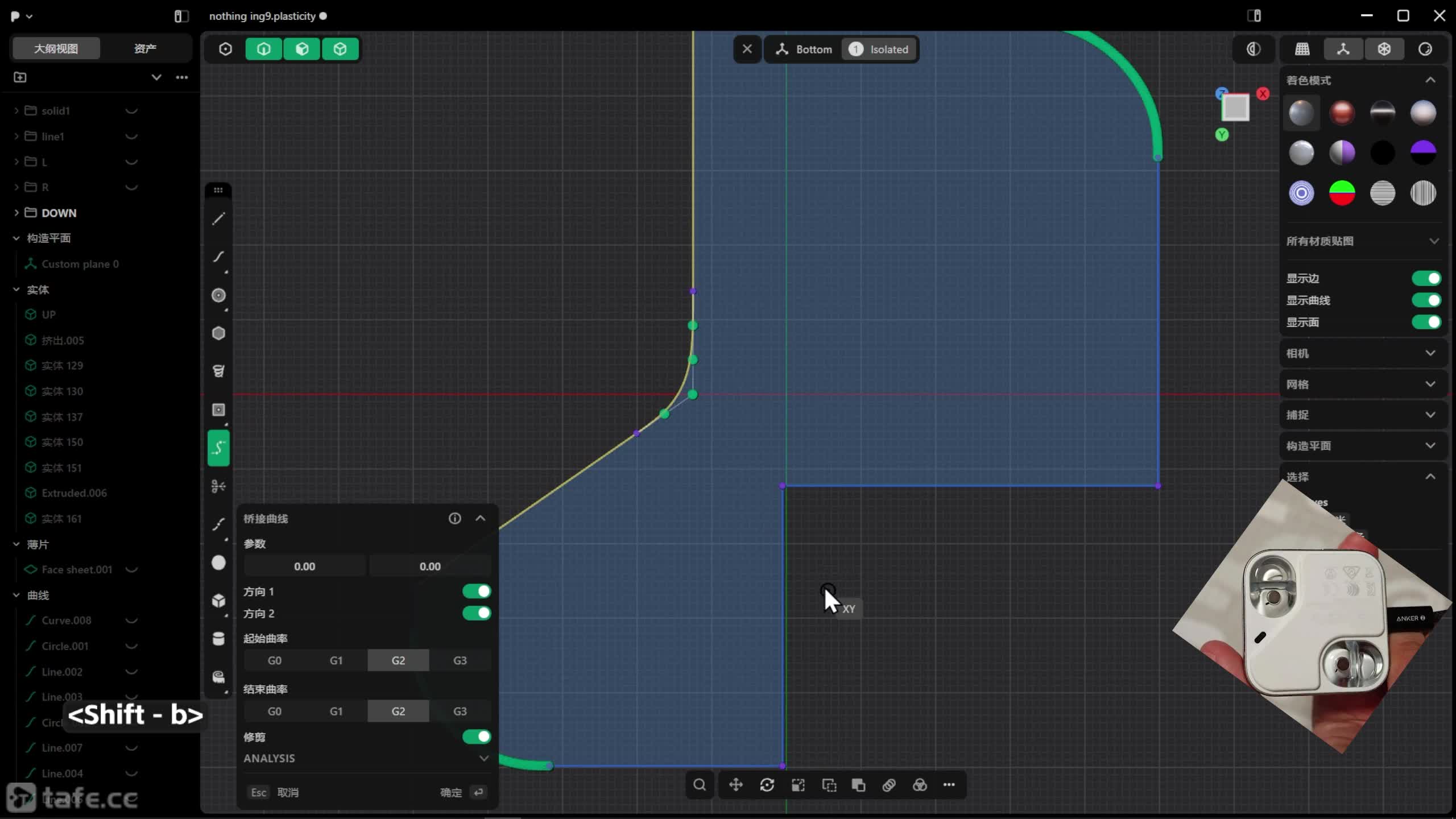Collapse the 构造平面 tree section

[16, 238]
